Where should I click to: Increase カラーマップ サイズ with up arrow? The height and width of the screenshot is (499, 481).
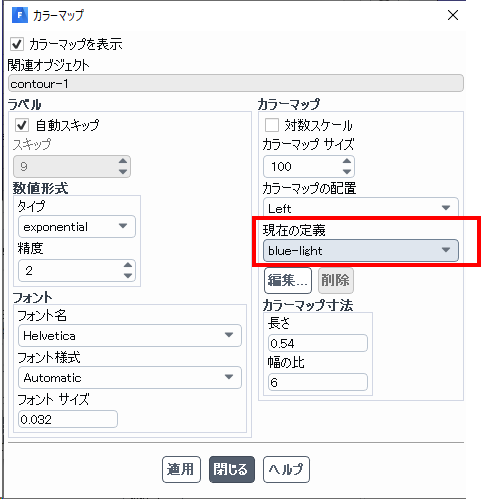(347, 161)
